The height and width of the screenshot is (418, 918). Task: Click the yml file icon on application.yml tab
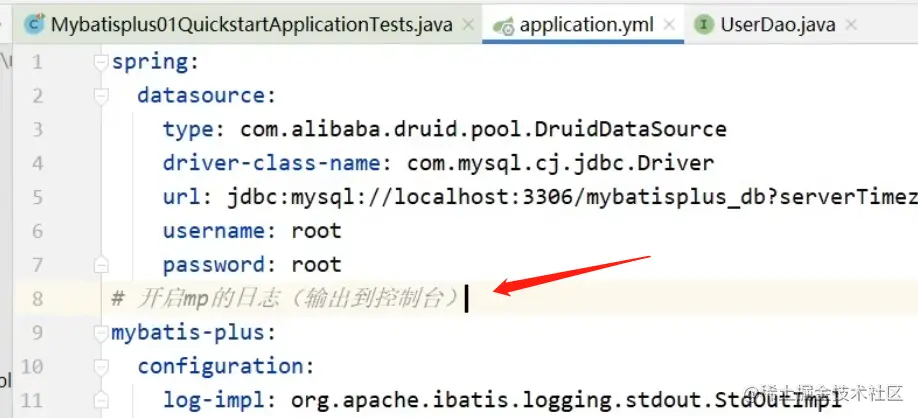tap(503, 25)
